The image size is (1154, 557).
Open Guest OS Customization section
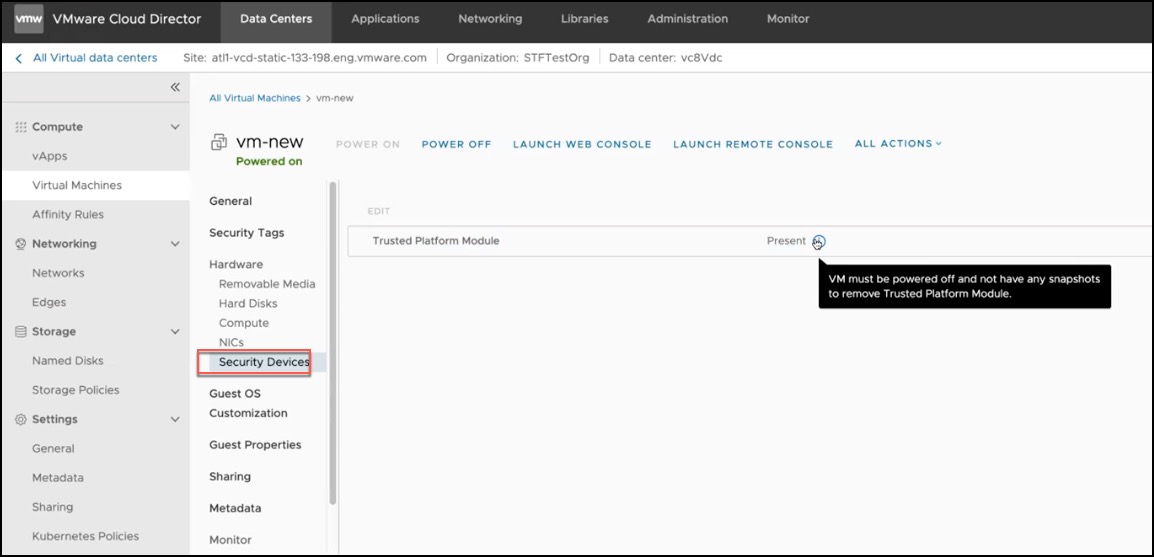tap(248, 403)
